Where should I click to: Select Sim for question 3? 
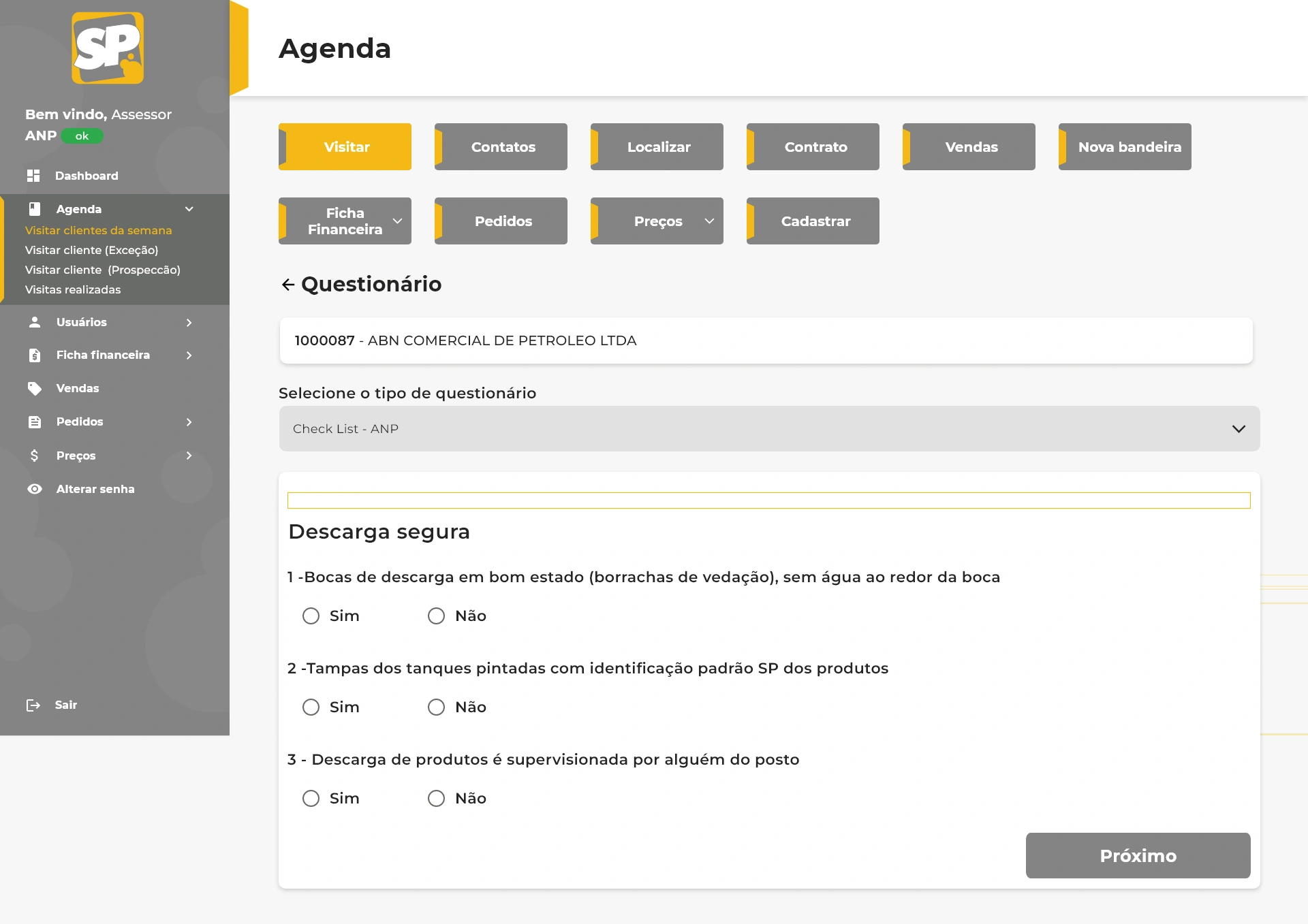click(311, 799)
